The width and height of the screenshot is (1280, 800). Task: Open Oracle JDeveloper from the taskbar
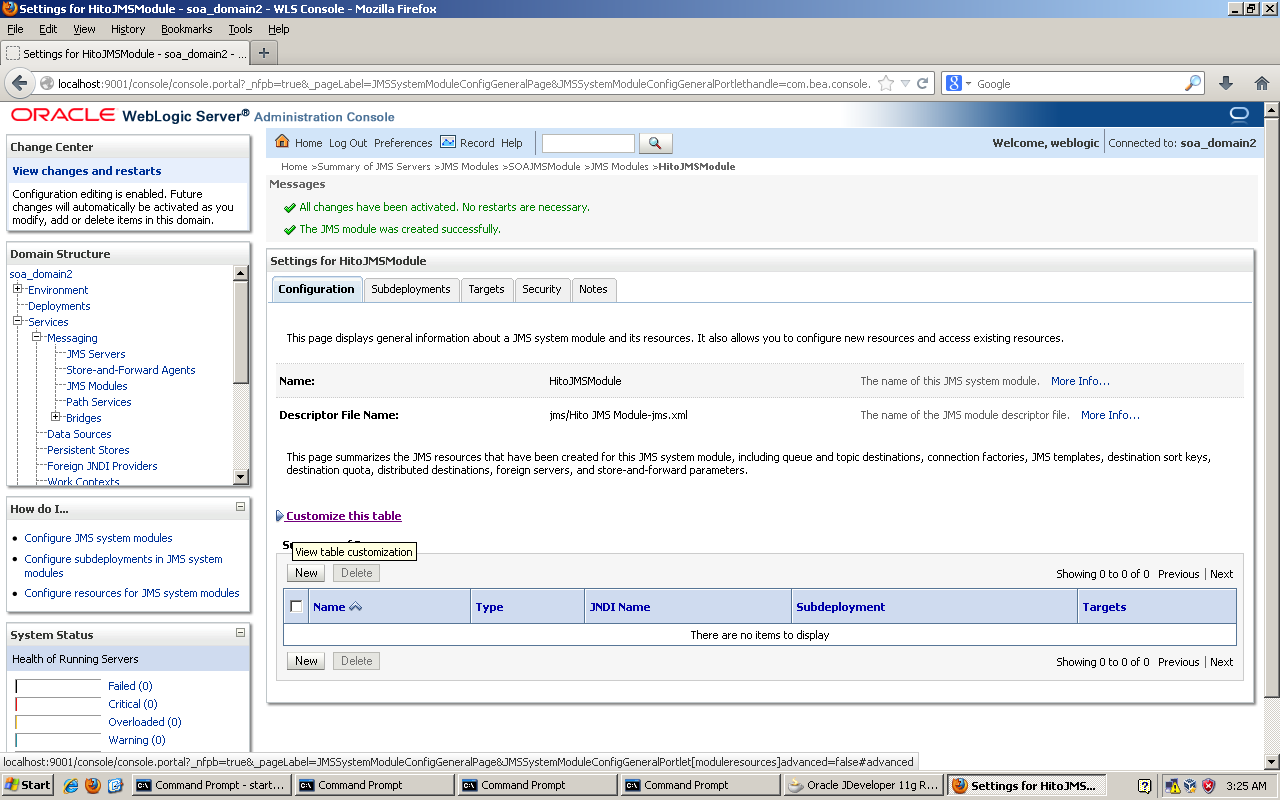(x=862, y=784)
